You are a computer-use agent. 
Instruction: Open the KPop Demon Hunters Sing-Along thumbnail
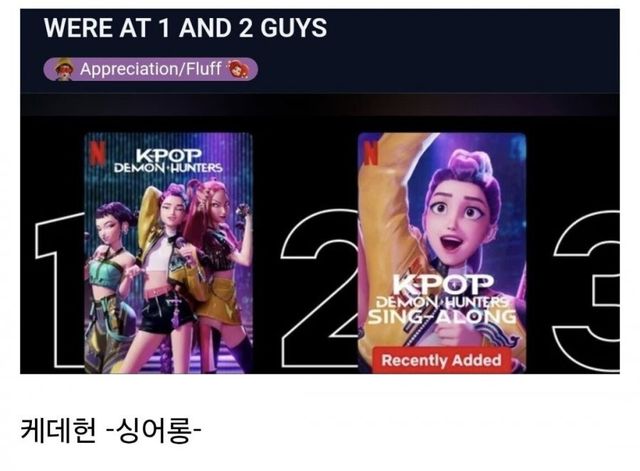click(442, 253)
